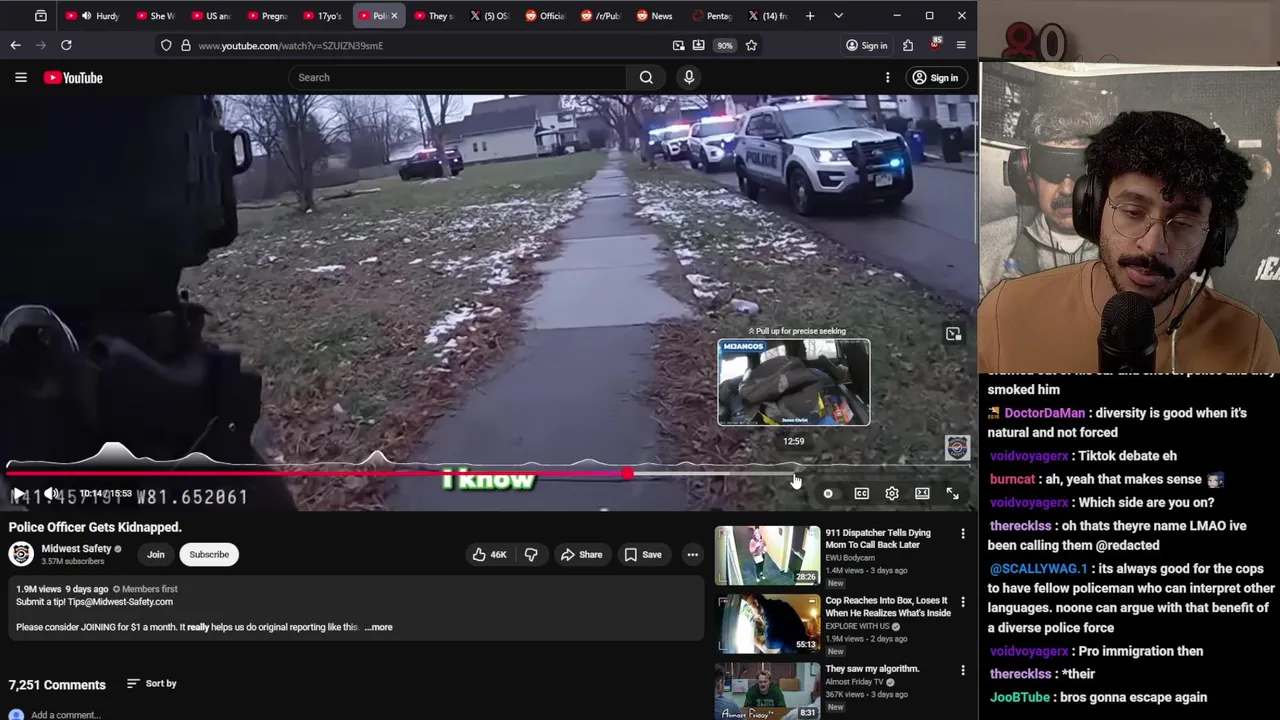This screenshot has height=720, width=1280.
Task: Click the YouTube URL address bar
Action: tap(430, 45)
